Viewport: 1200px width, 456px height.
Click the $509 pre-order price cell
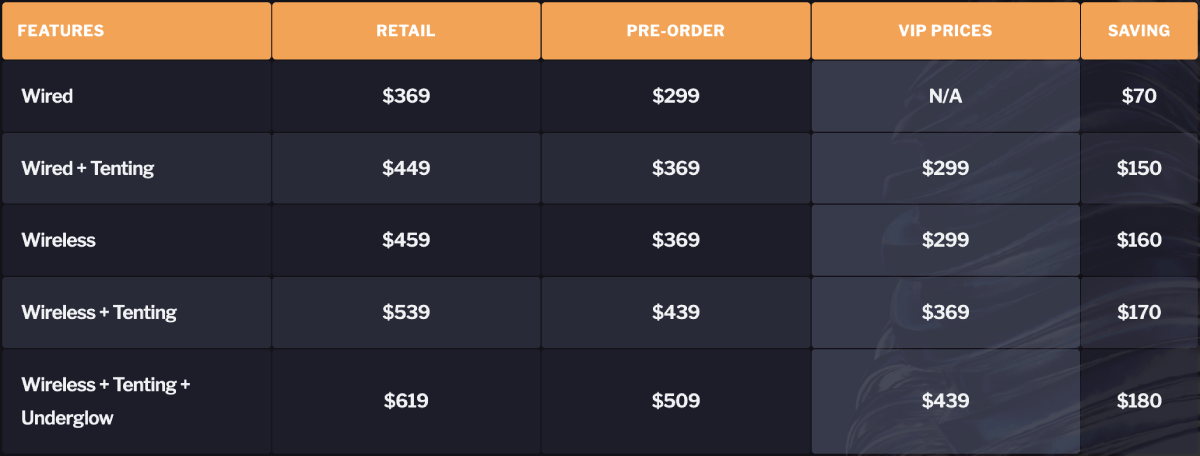676,401
